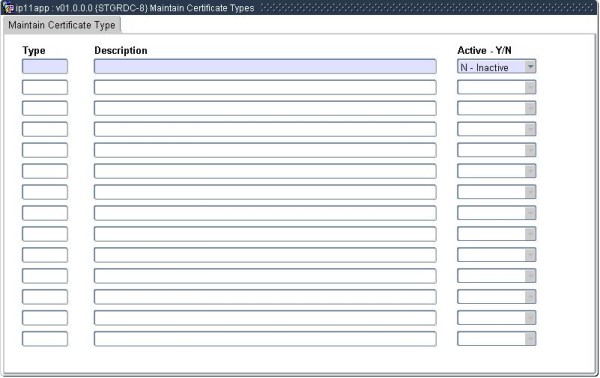
Task: Click the first row Description field
Action: point(265,67)
